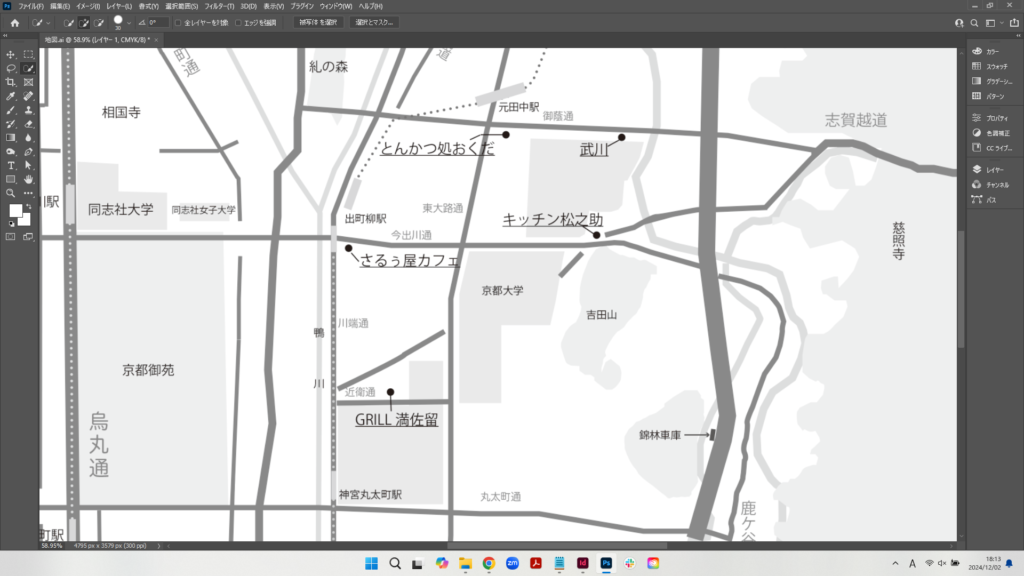Collapse the toolbar with the double-chevron
Screen dimensions: 1024x576
[5, 35]
